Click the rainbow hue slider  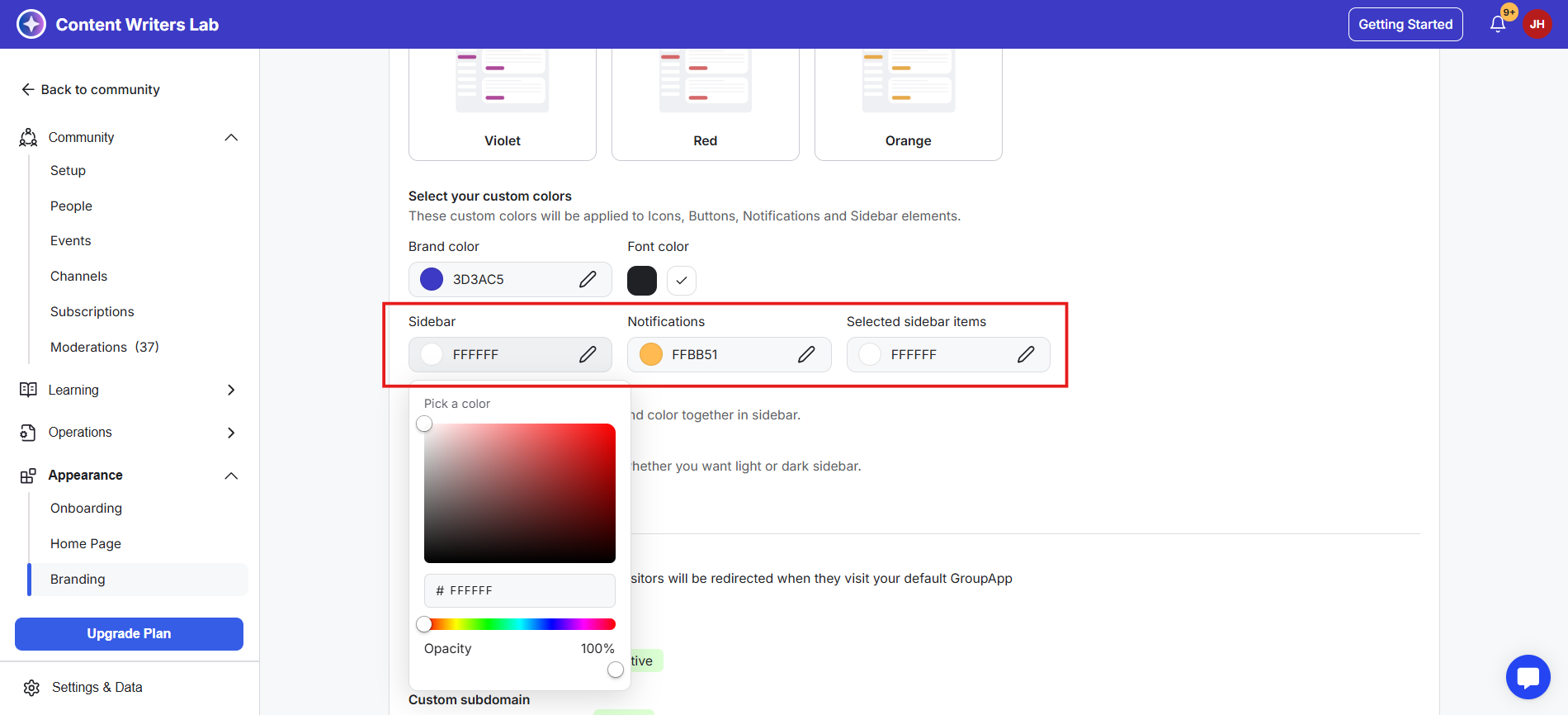pos(520,624)
